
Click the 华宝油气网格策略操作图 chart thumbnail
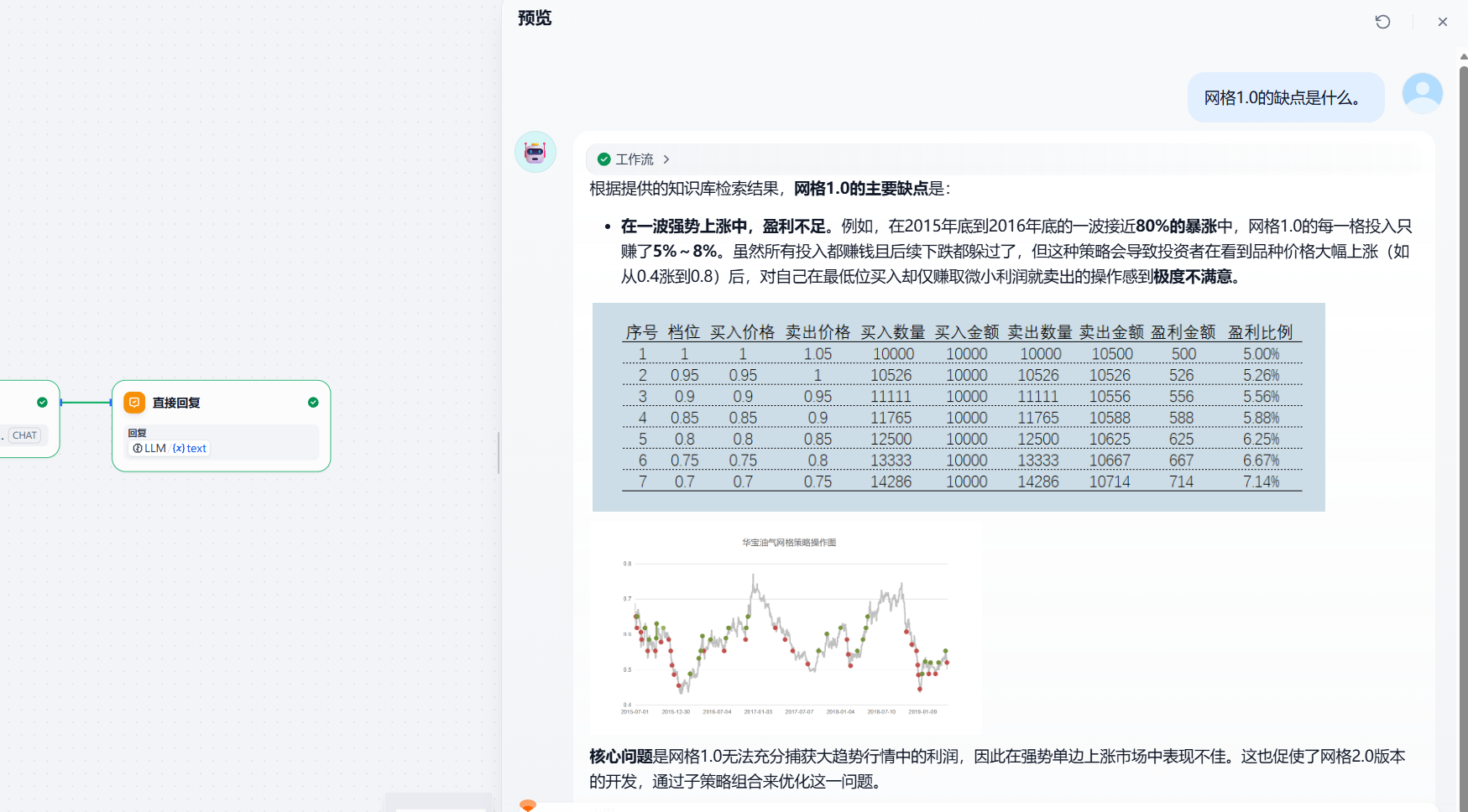pos(786,627)
